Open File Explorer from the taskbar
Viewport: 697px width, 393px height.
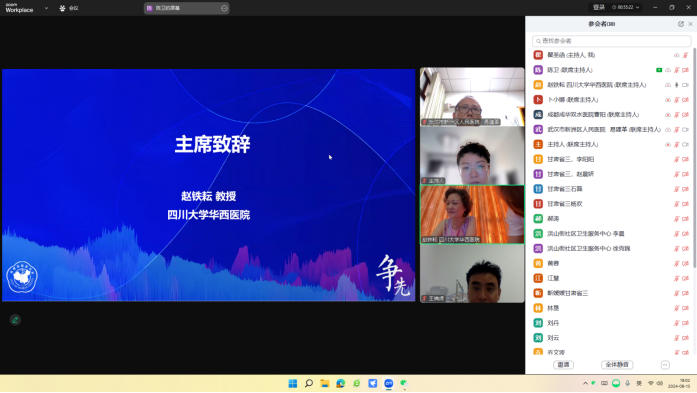coord(324,383)
